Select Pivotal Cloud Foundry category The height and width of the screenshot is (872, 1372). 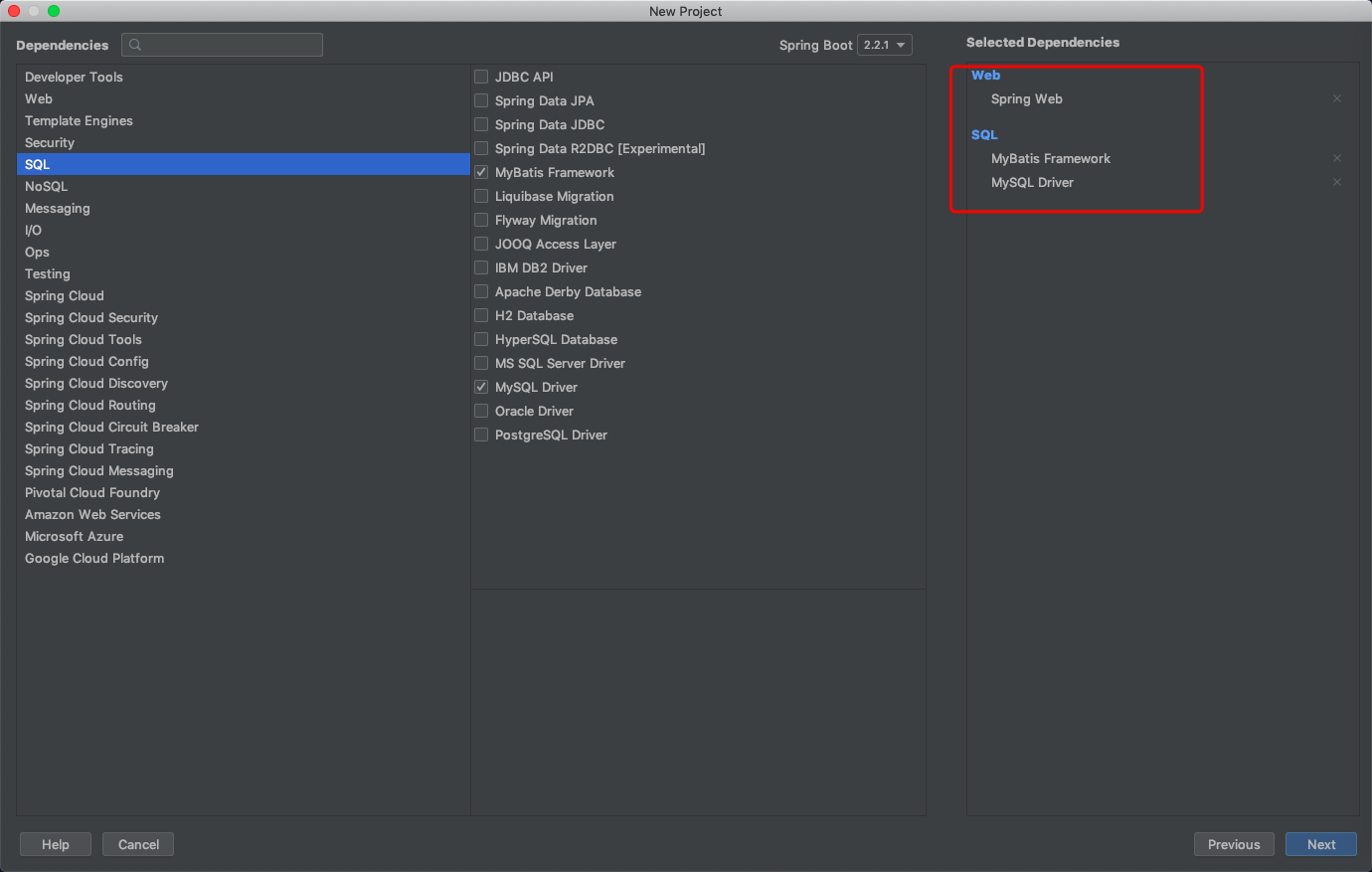244,492
